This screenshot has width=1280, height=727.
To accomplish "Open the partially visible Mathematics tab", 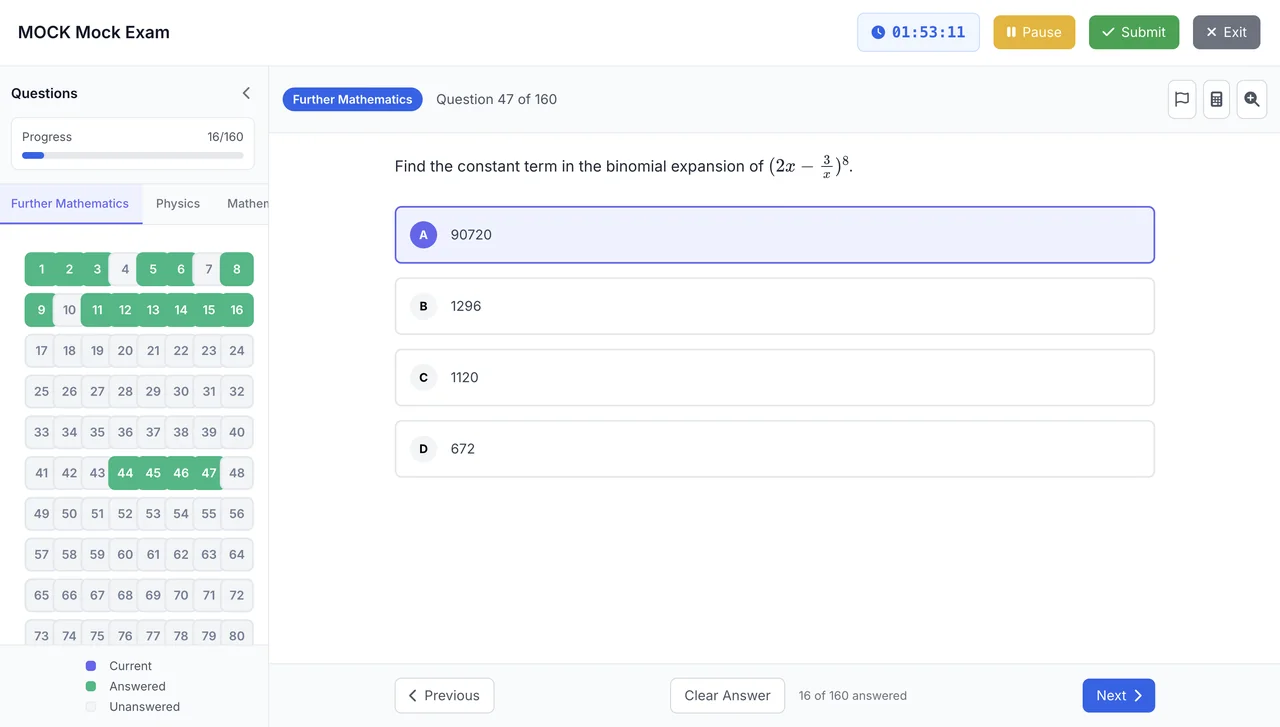I will pyautogui.click(x=246, y=203).
